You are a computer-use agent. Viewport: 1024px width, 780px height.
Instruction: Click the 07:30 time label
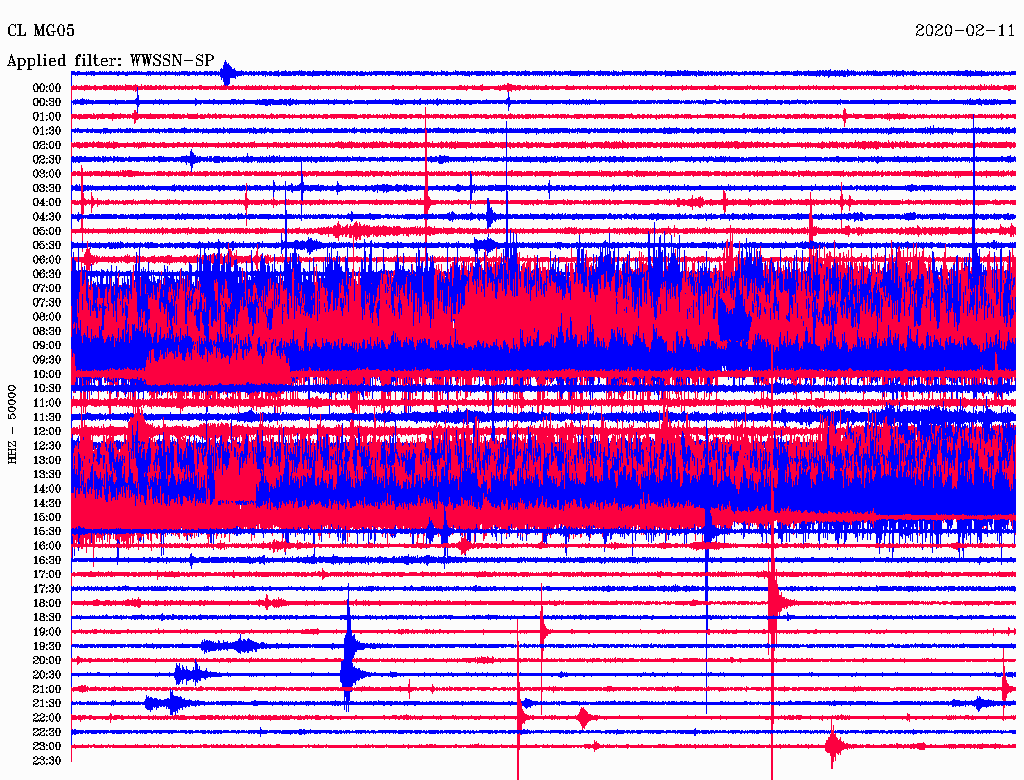click(47, 303)
